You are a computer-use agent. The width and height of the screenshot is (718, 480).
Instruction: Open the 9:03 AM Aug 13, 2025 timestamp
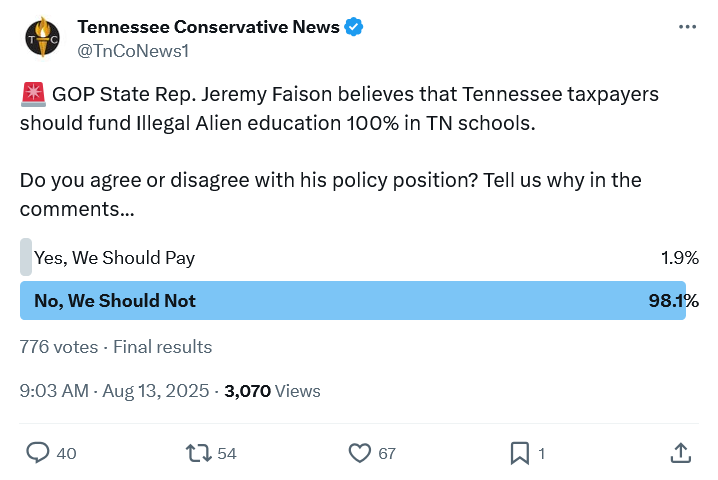[x=114, y=391]
